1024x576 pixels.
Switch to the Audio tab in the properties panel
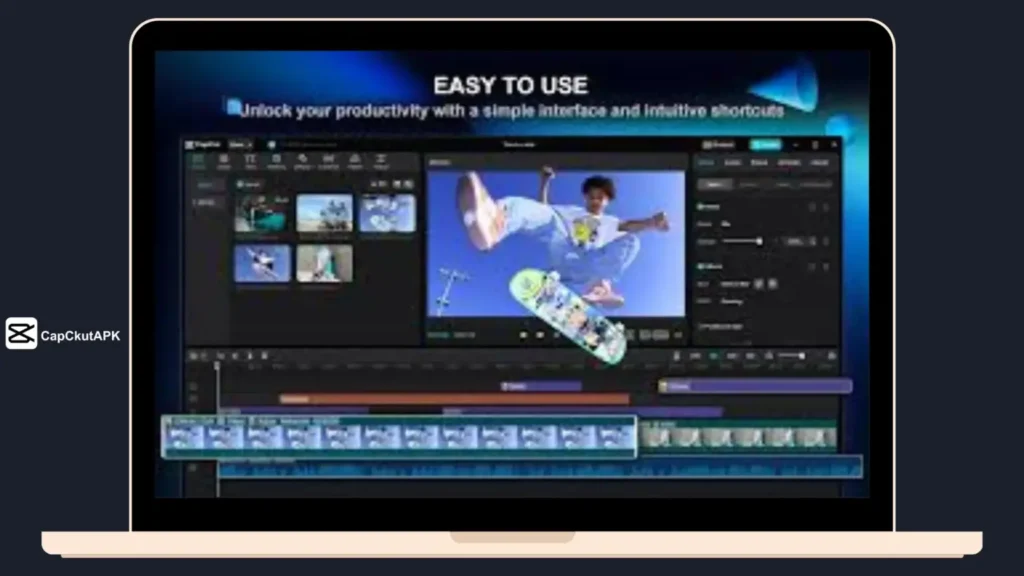735,162
